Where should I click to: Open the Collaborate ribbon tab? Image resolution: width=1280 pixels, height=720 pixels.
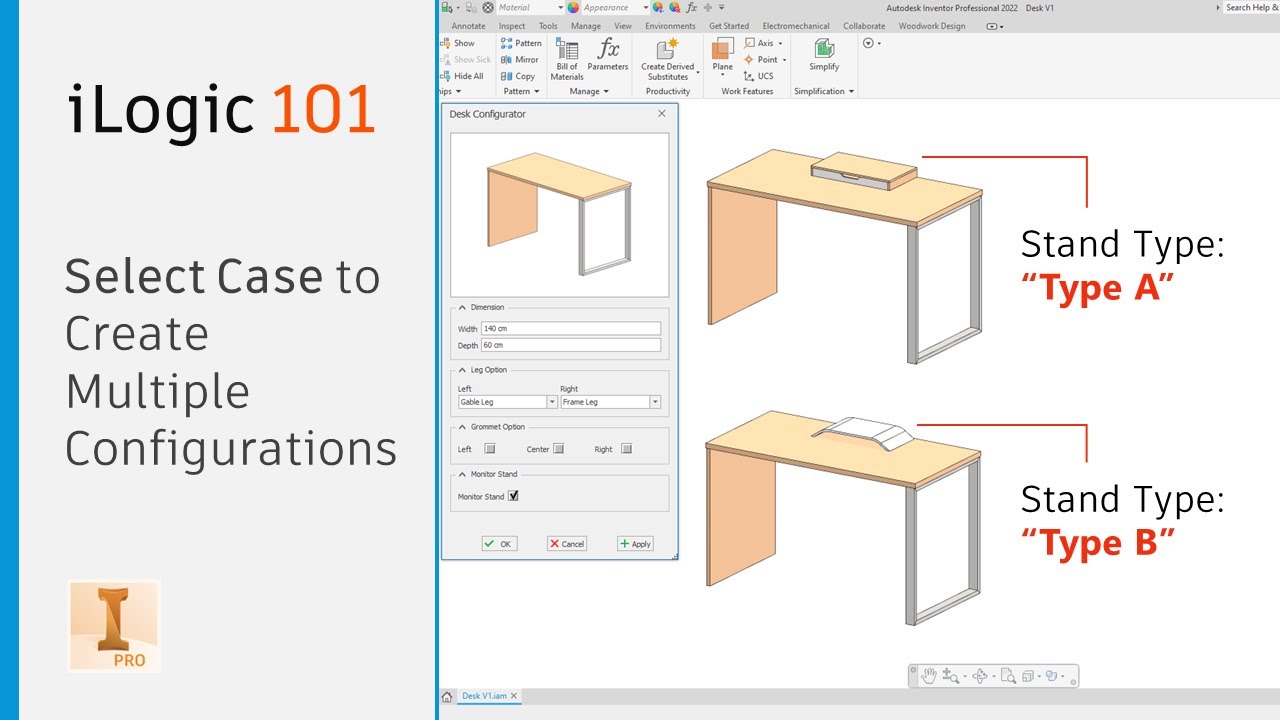click(864, 26)
